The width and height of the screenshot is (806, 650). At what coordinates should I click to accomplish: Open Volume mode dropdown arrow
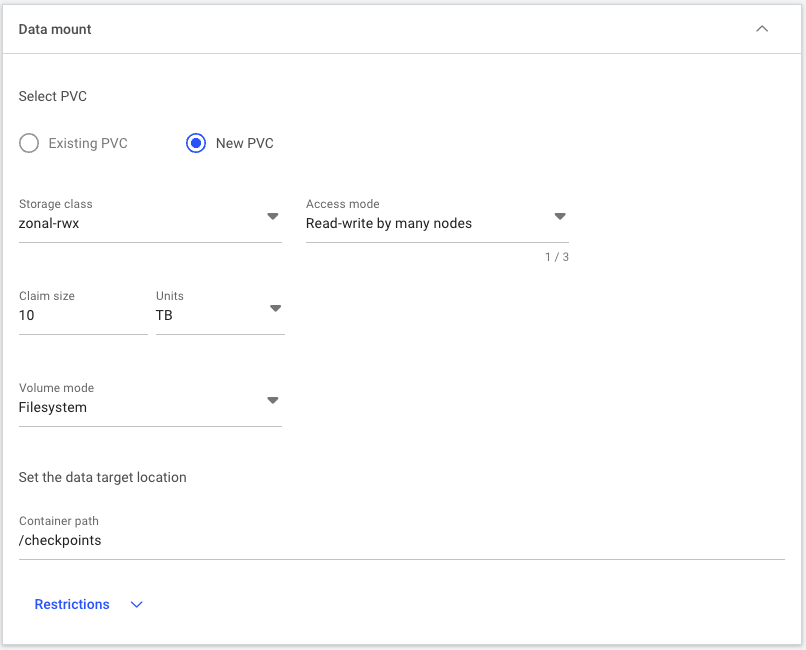coord(273,400)
